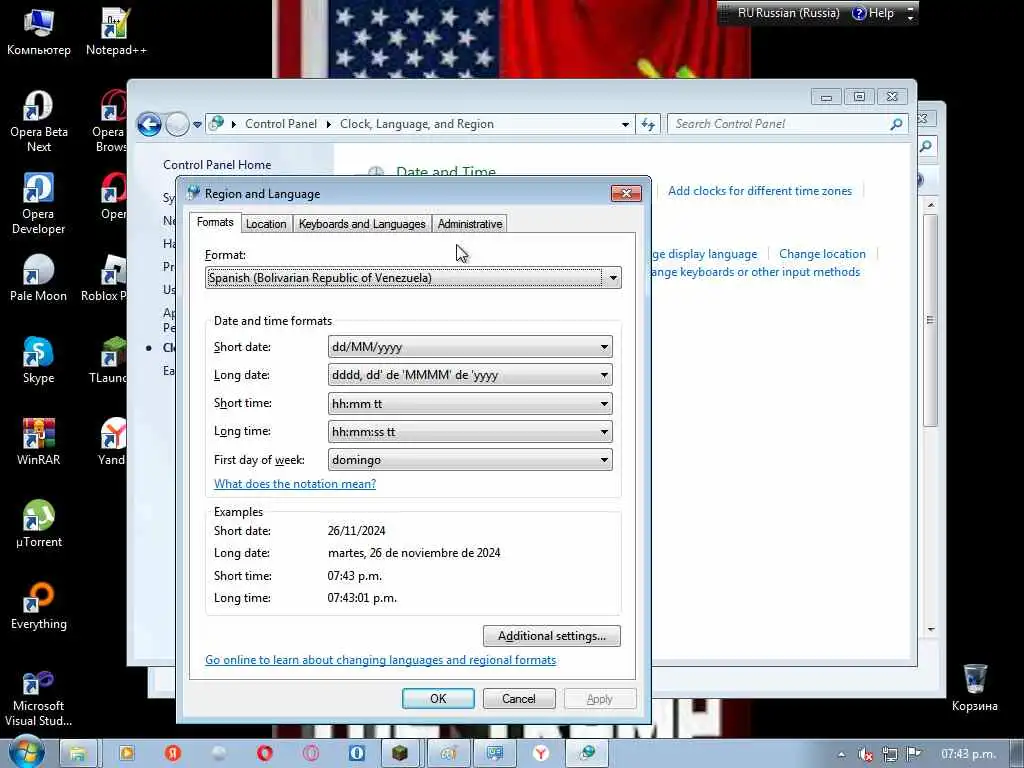Open the TLauncher Minecraft desktop icon
The image size is (1024, 768).
108,360
